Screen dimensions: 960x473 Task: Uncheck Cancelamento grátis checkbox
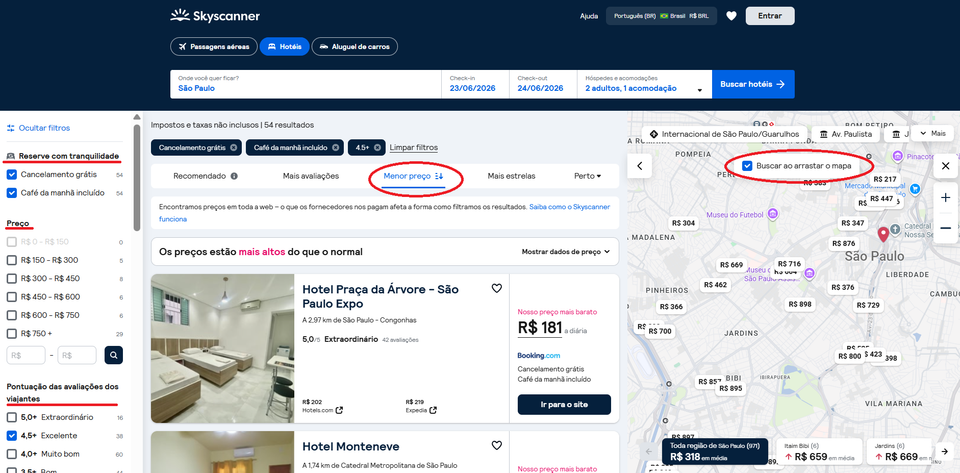12,174
